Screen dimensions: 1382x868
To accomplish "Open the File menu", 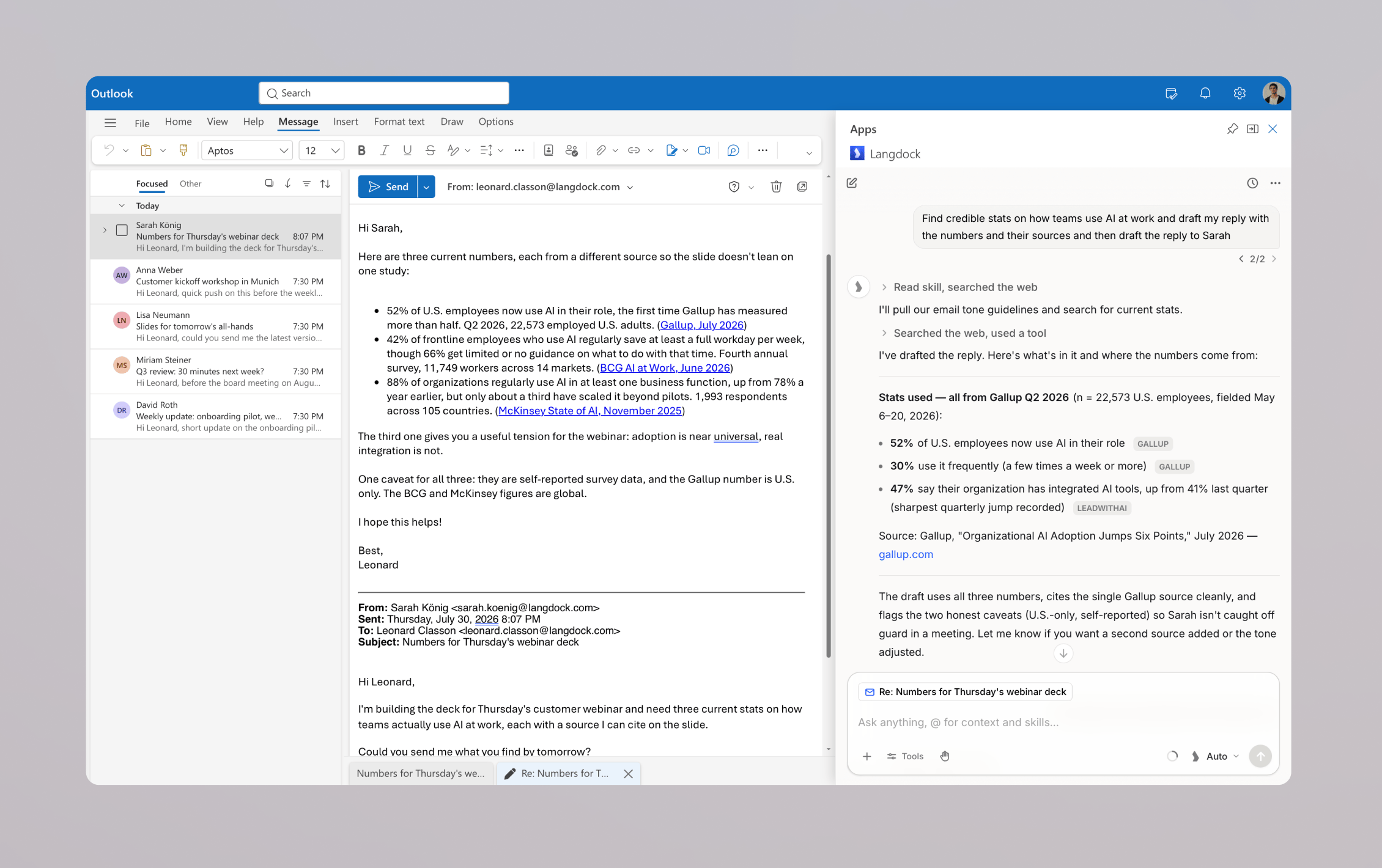I will click(x=142, y=123).
